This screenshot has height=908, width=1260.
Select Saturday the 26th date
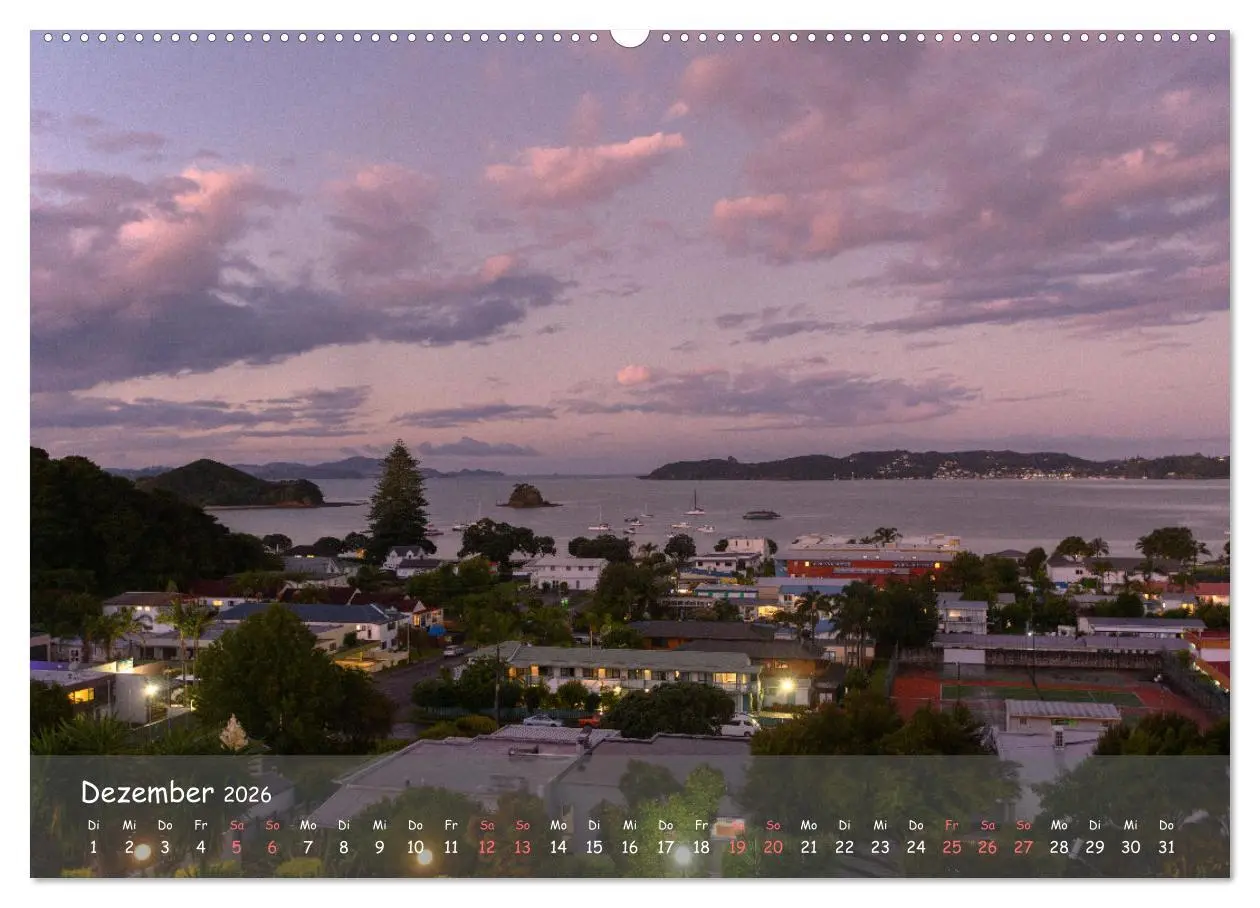tap(987, 847)
